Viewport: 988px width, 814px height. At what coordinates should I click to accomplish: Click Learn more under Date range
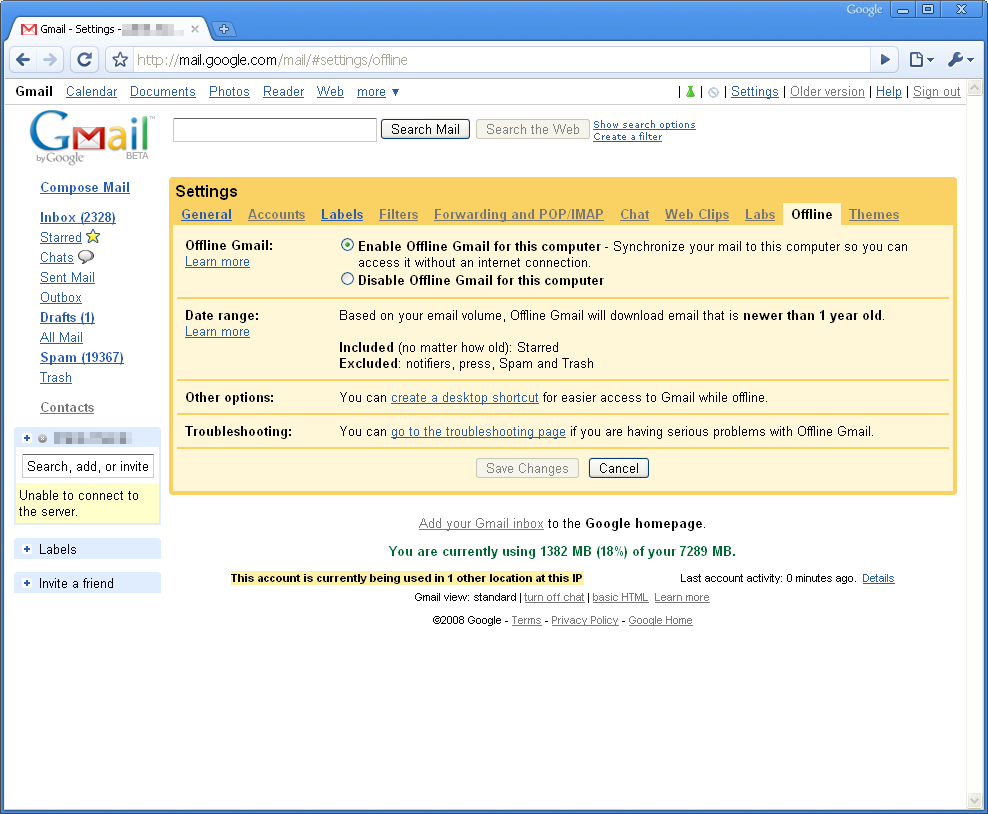217,331
